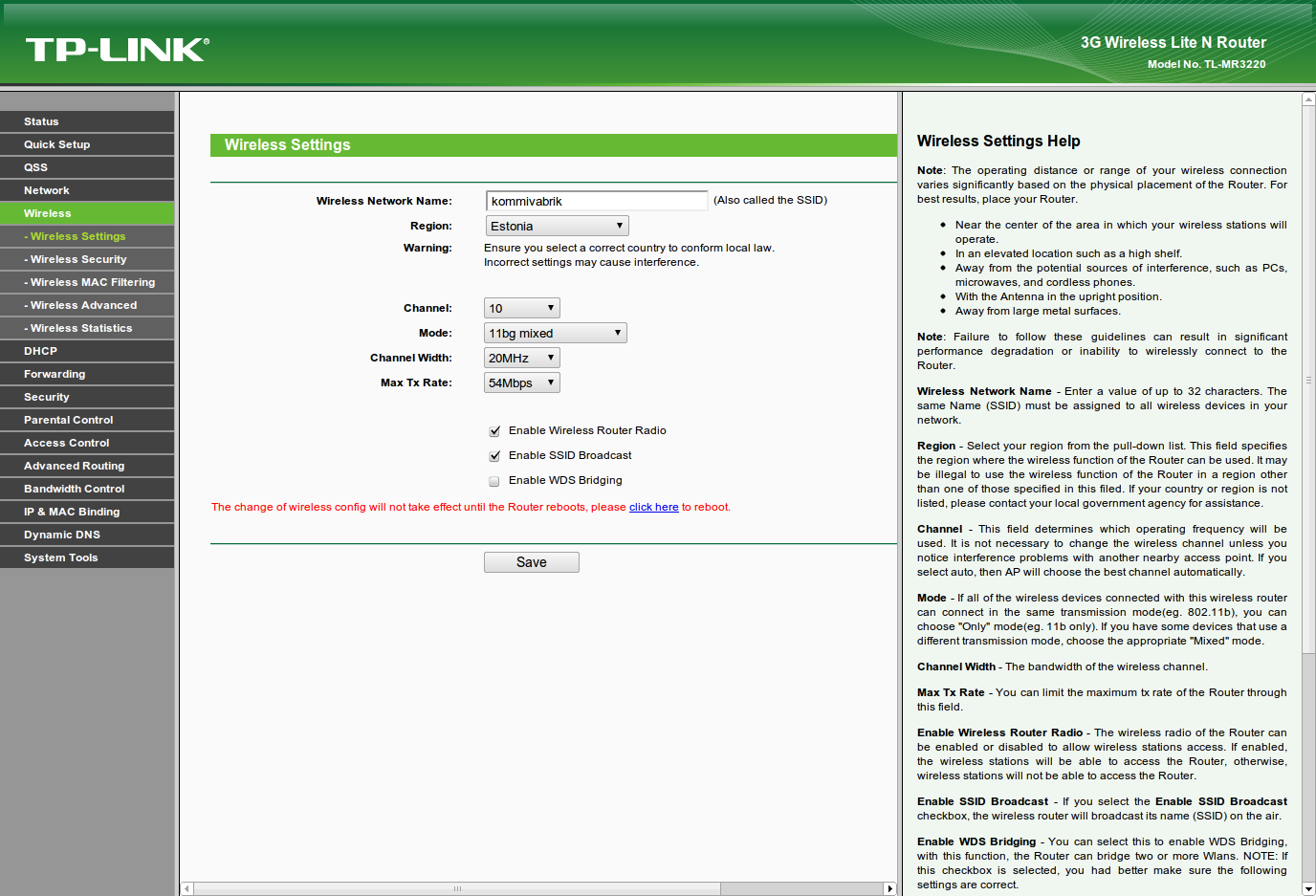Open Parental Control settings
Viewport: 1316px width, 896px height.
[87, 420]
